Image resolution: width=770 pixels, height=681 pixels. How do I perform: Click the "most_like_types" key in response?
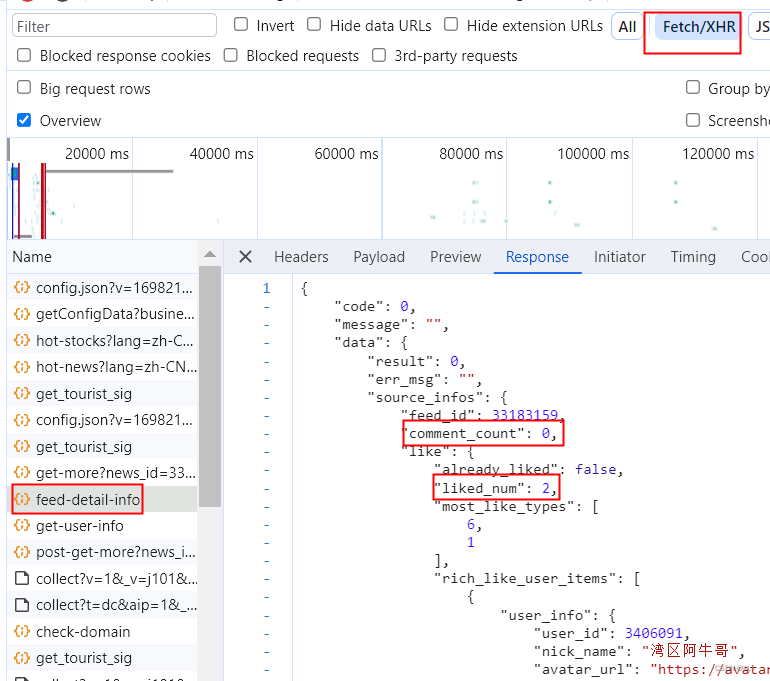click(x=504, y=506)
